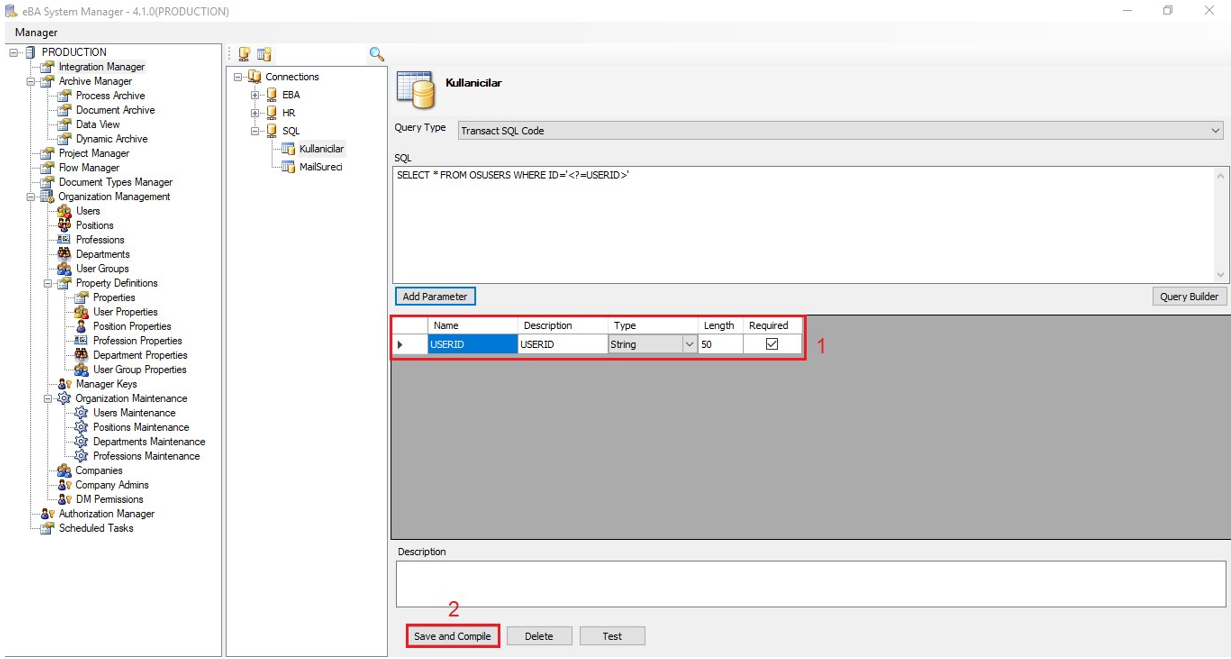Collapse the Archive Manager tree node
The image size is (1231, 659).
[x=31, y=82]
